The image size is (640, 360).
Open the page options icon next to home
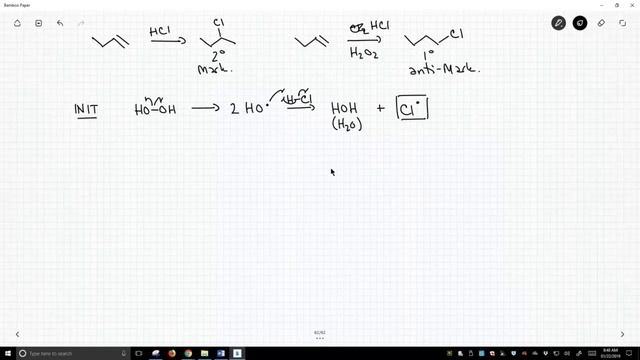pyautogui.click(x=38, y=23)
